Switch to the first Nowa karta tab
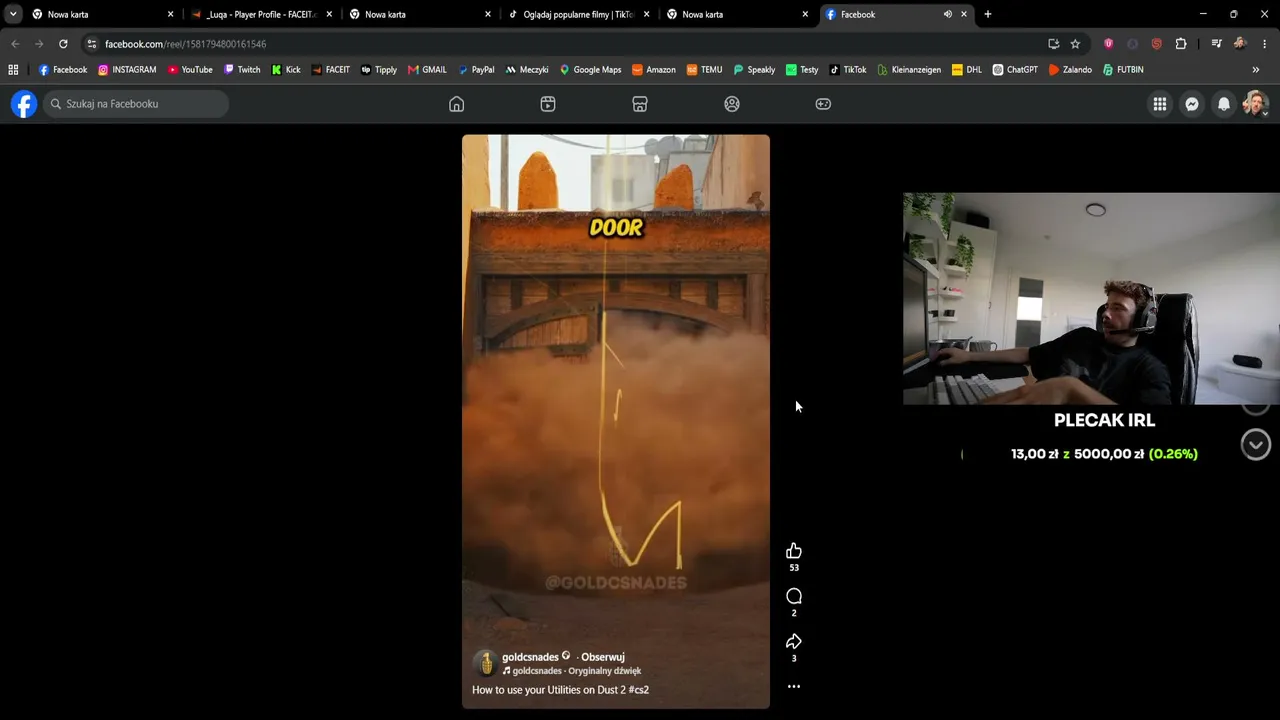Screen dimensions: 1280x720 (x=103, y=14)
